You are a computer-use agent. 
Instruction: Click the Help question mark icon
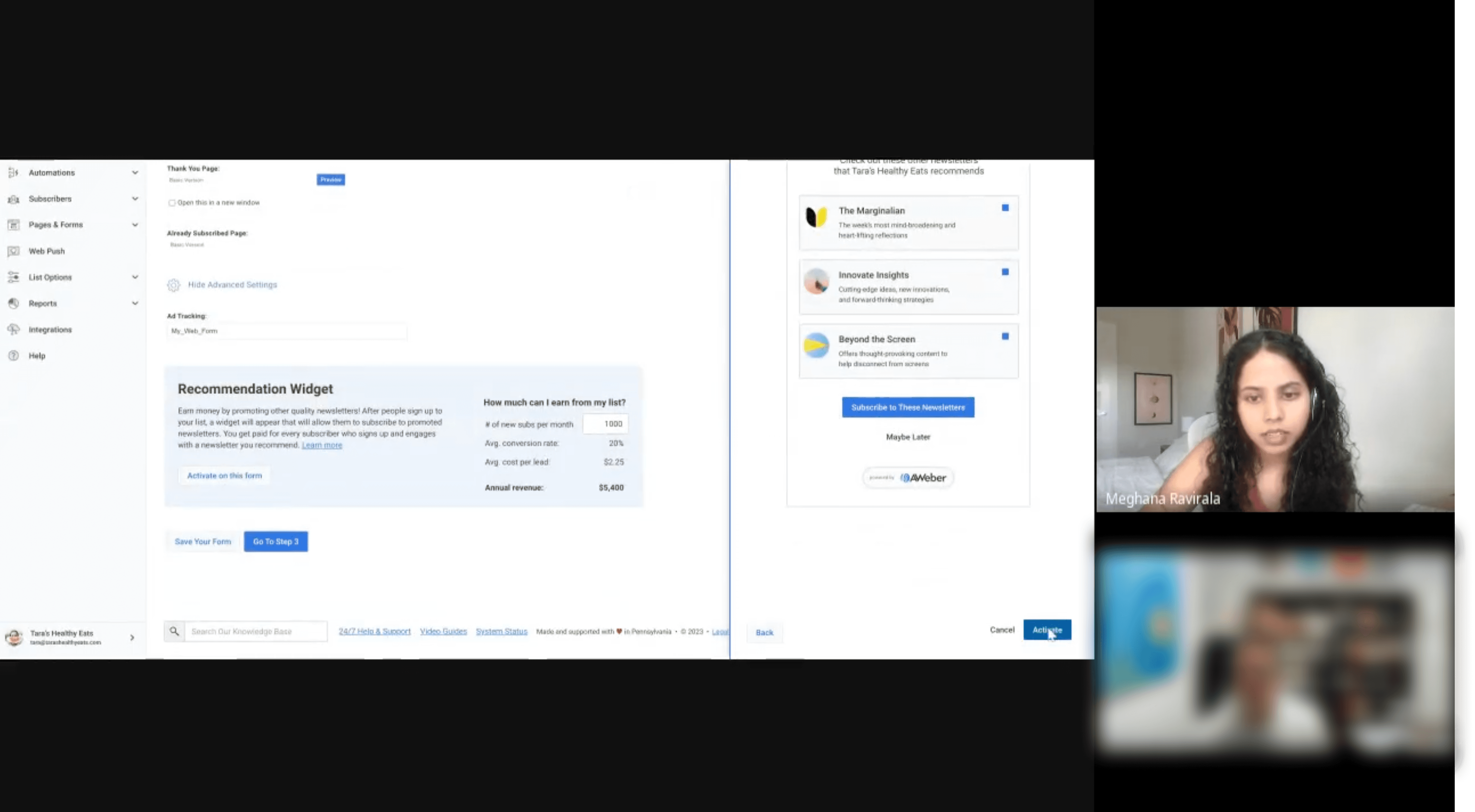pyautogui.click(x=13, y=356)
